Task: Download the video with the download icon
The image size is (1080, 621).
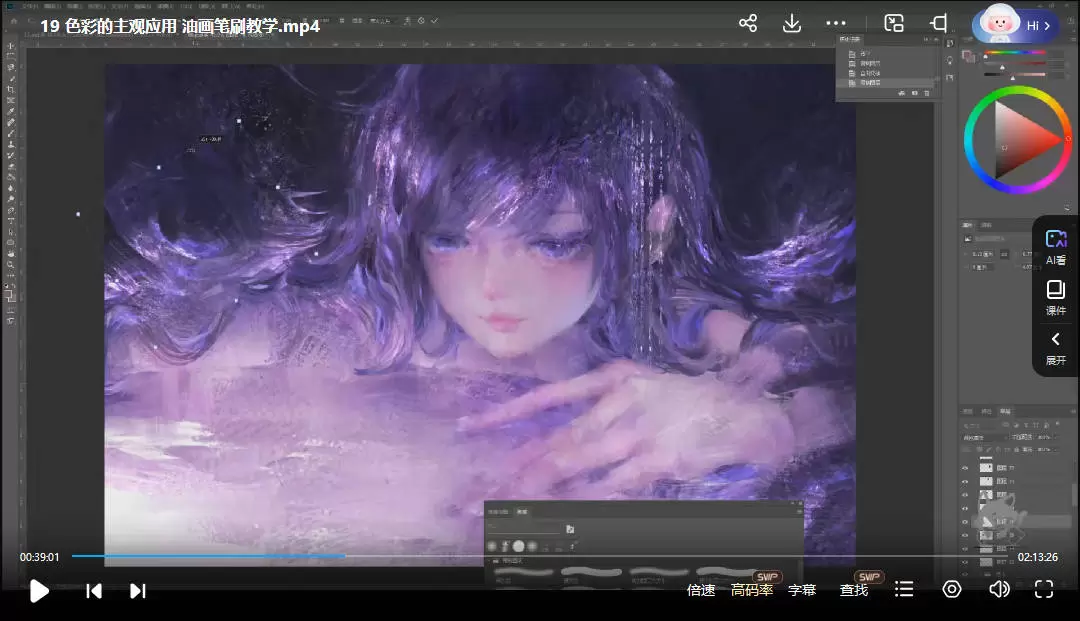Action: [x=792, y=23]
